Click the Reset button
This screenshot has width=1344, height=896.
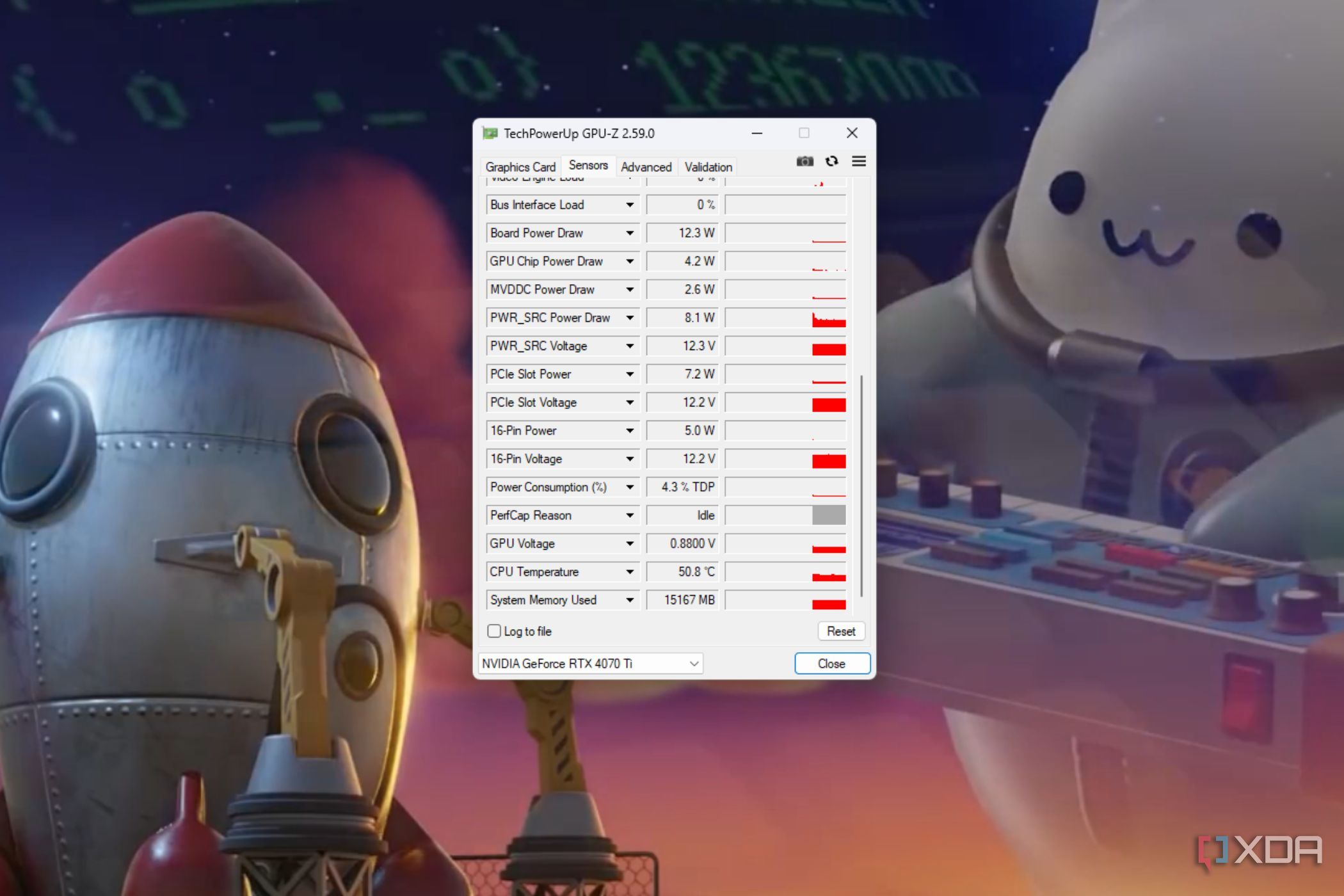click(x=841, y=631)
